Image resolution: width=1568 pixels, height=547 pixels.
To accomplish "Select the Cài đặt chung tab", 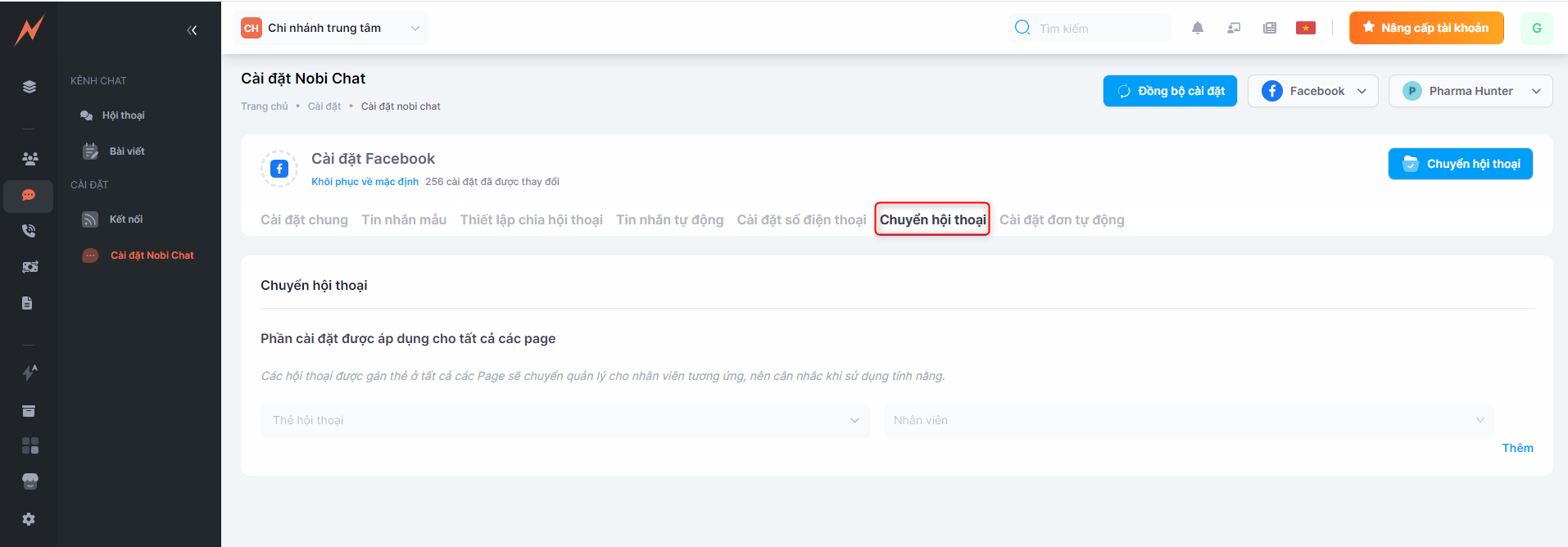I will coord(304,219).
